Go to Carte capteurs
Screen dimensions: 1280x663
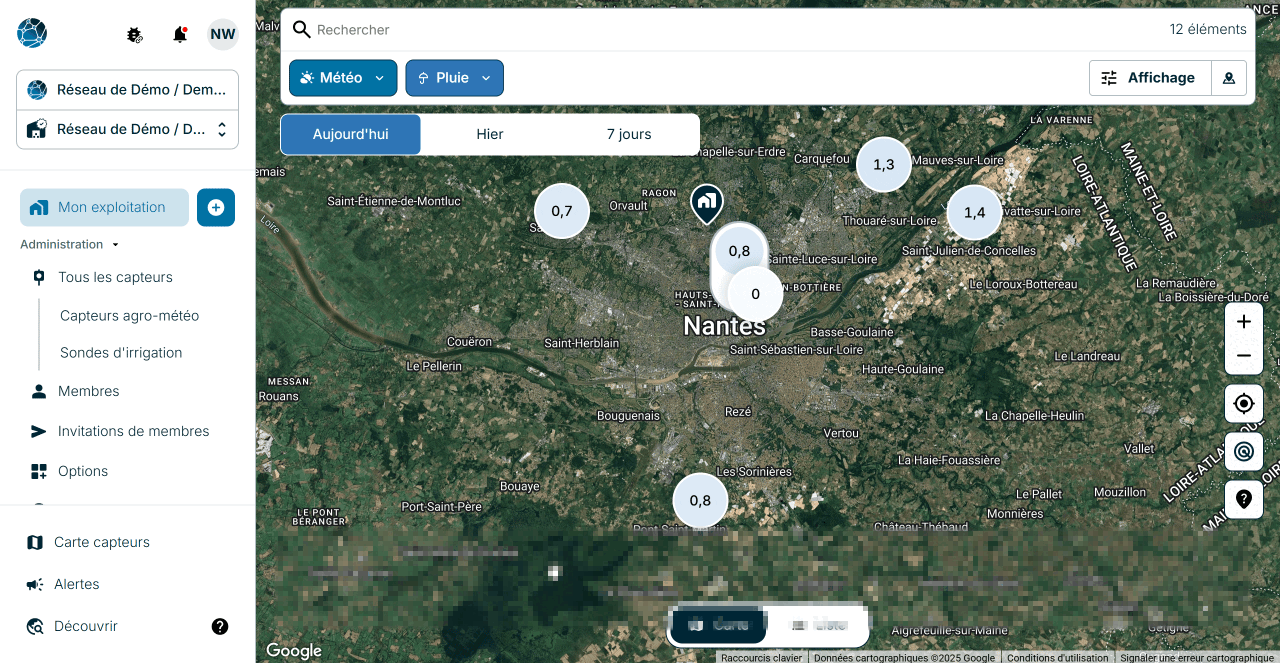pos(102,542)
